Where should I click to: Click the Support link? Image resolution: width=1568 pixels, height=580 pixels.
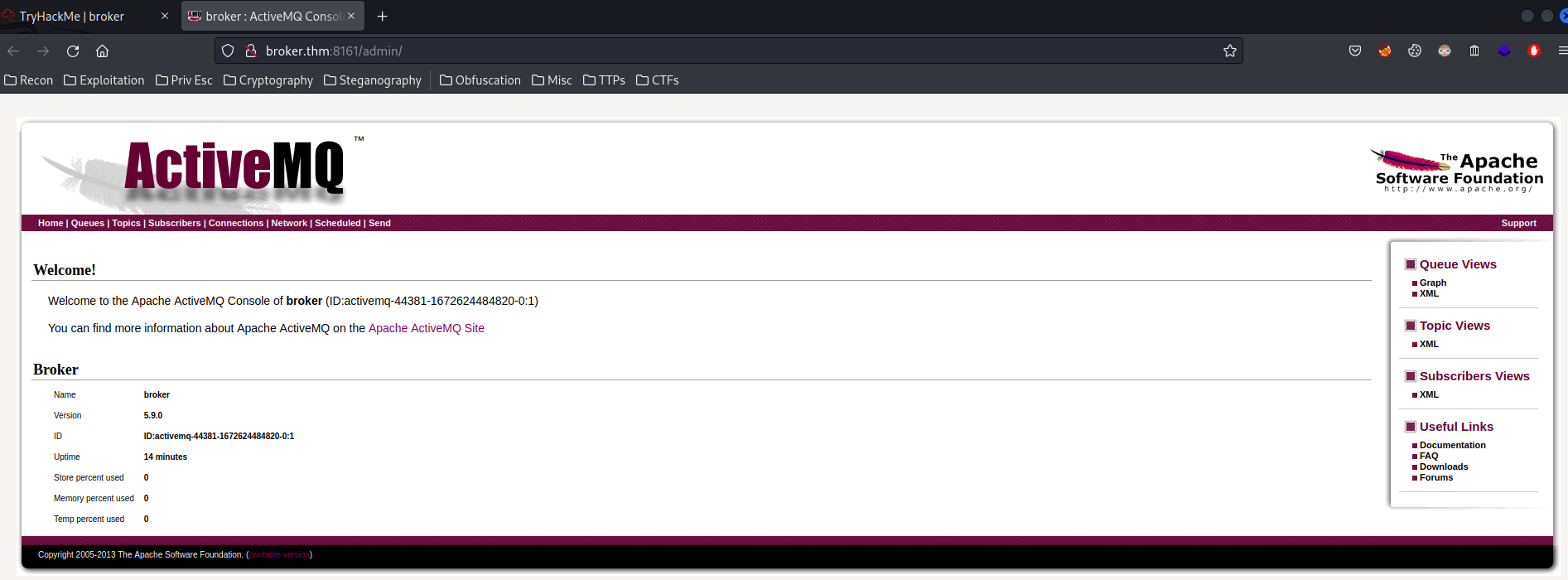pos(1518,223)
